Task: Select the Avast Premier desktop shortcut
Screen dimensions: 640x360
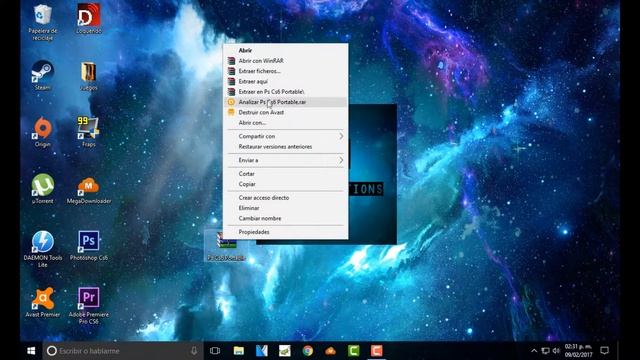Action: [42, 302]
